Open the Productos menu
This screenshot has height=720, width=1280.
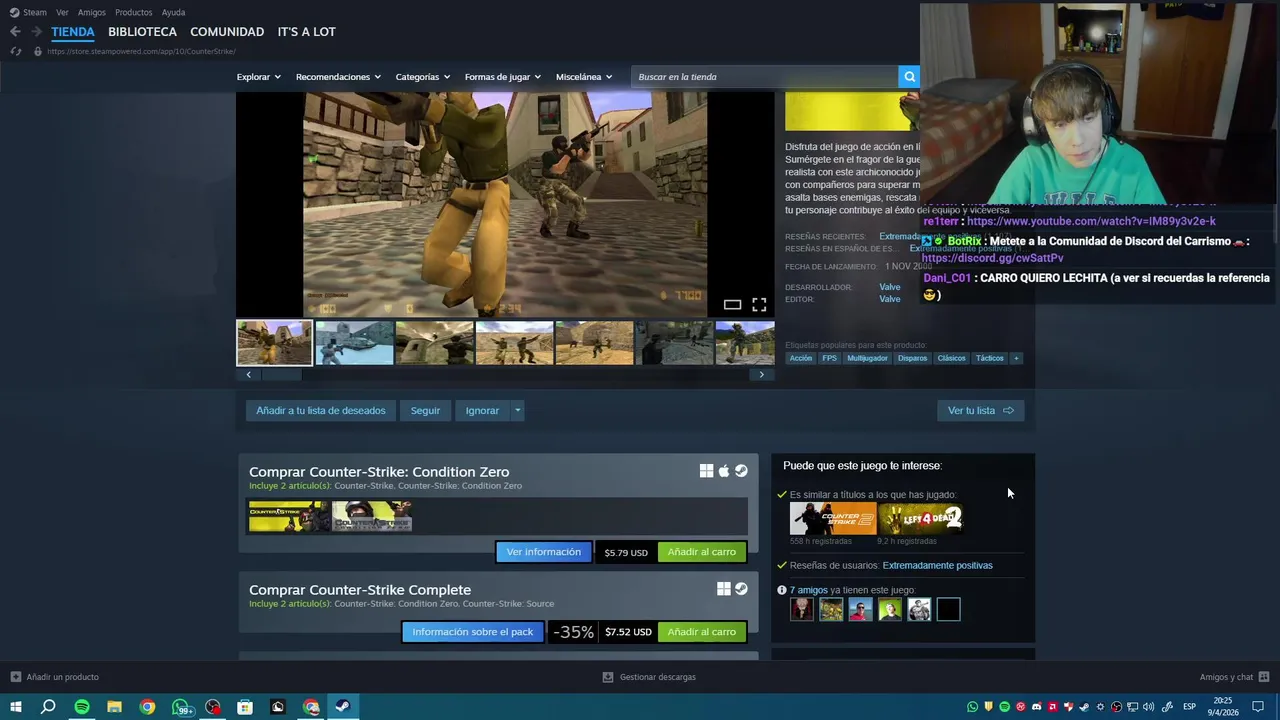(x=134, y=12)
